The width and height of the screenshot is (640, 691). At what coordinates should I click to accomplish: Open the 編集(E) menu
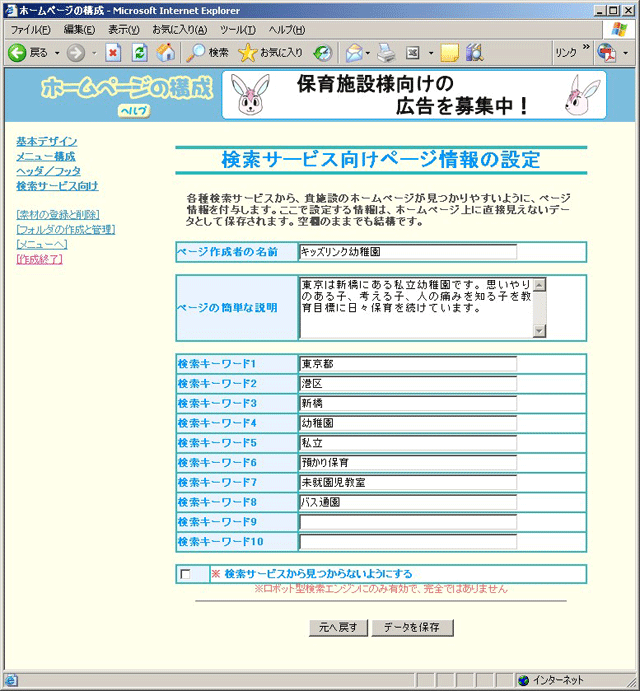click(79, 30)
